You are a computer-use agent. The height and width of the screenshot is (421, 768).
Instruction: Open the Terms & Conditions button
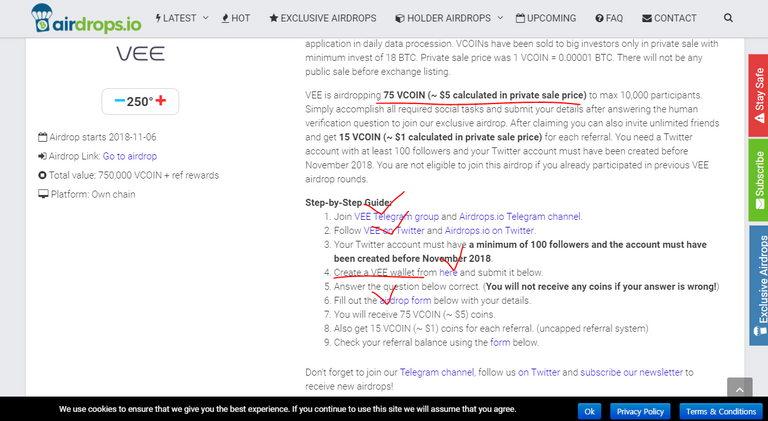point(721,411)
